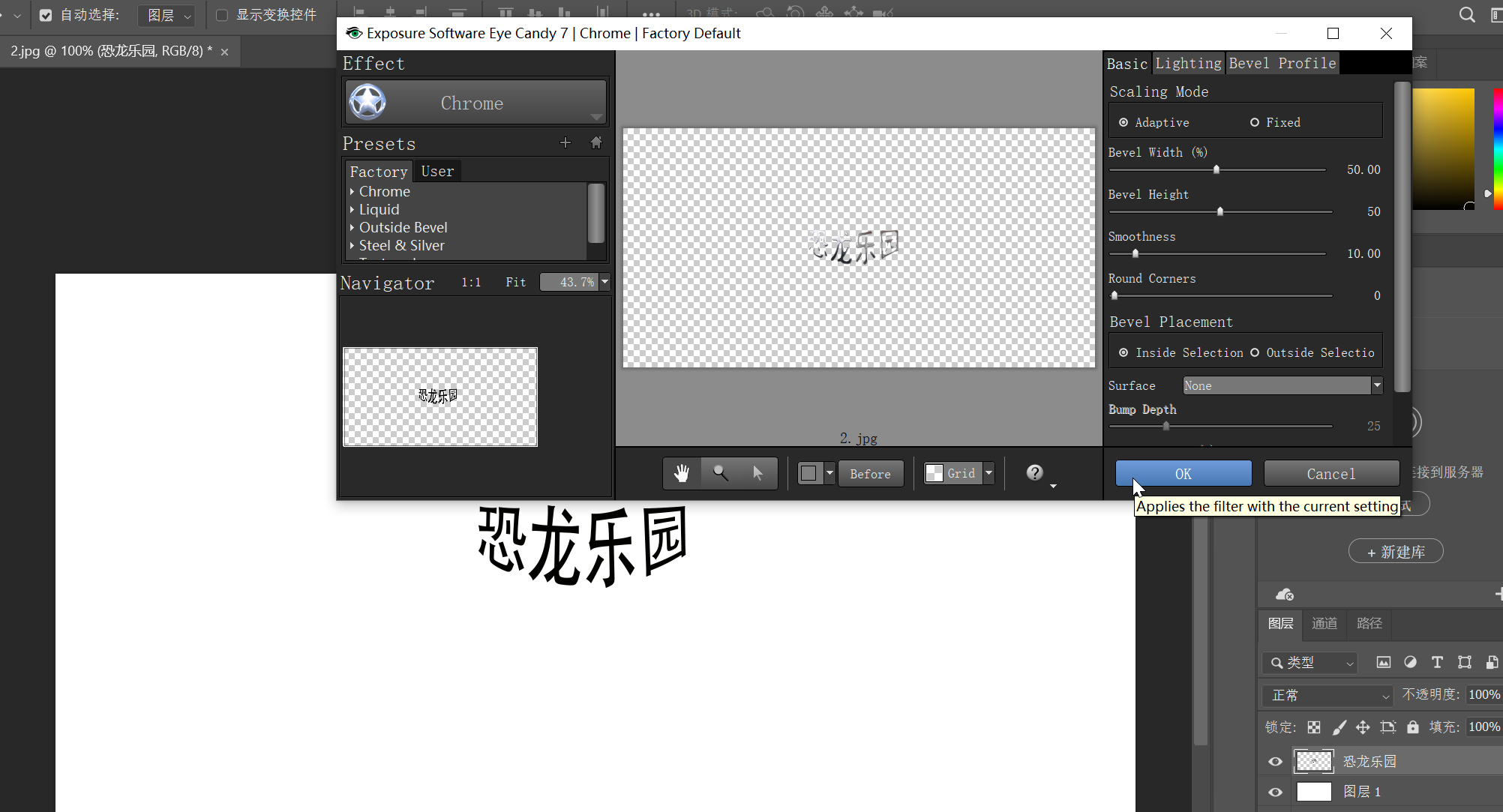Click the Before preview button

pos(870,474)
